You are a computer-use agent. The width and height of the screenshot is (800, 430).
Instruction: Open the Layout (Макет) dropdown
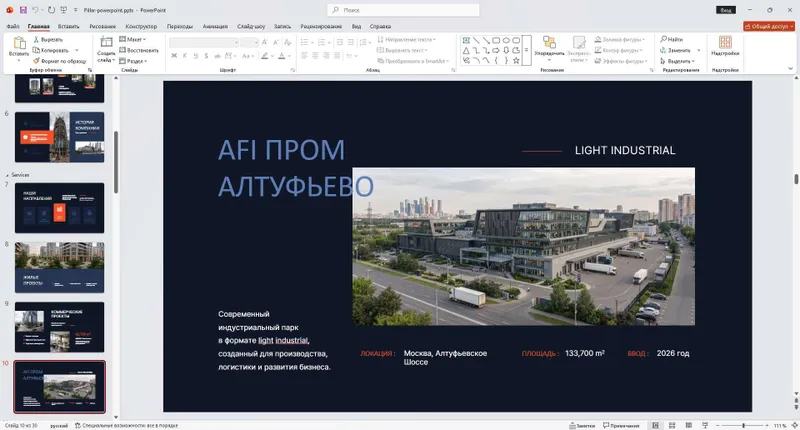pyautogui.click(x=133, y=39)
